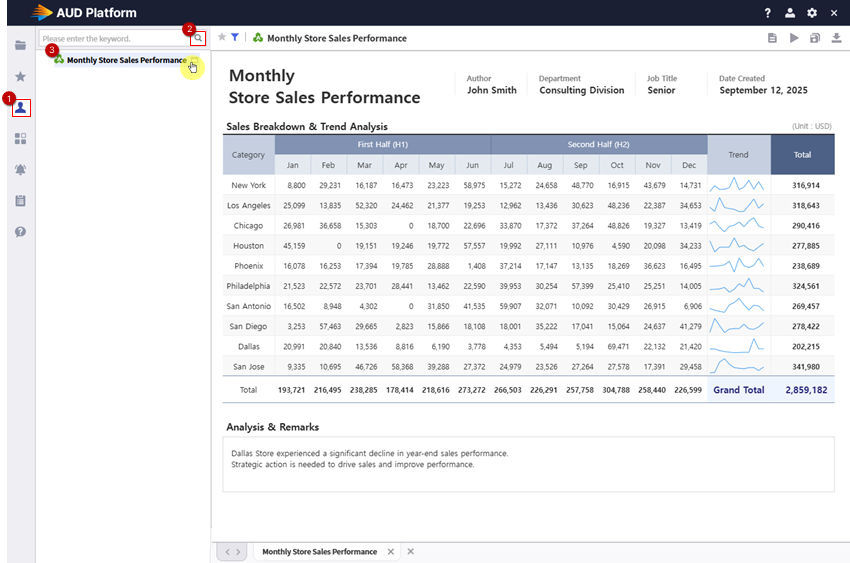The image size is (850, 563).
Task: Click the previous tab arrow at bottom
Action: click(x=227, y=551)
